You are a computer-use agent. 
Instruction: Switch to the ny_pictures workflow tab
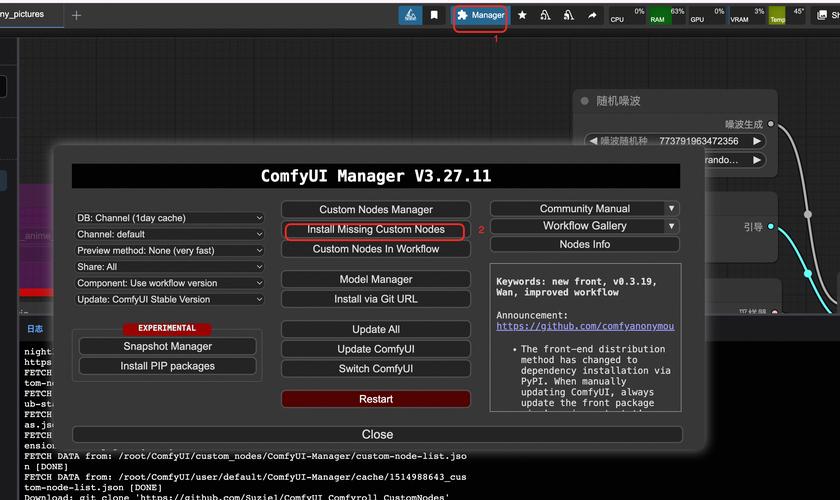24,14
